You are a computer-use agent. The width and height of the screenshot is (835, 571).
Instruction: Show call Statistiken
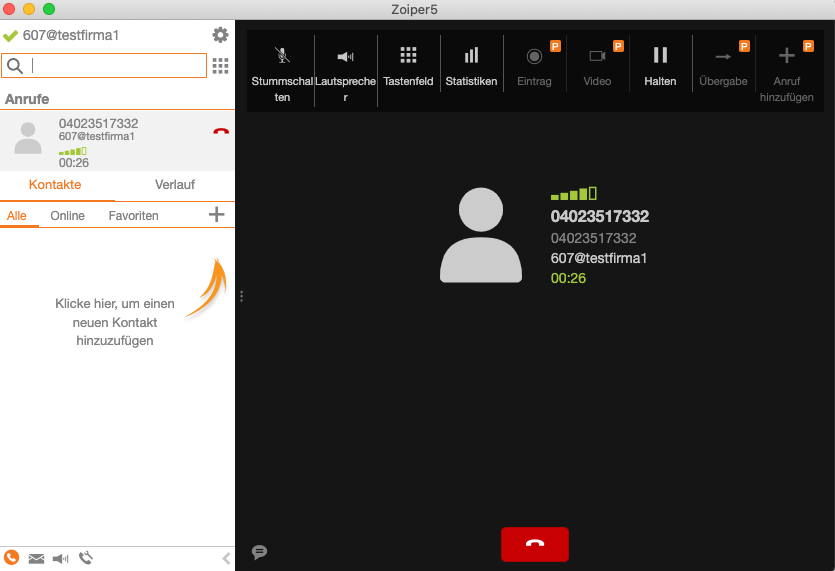471,66
